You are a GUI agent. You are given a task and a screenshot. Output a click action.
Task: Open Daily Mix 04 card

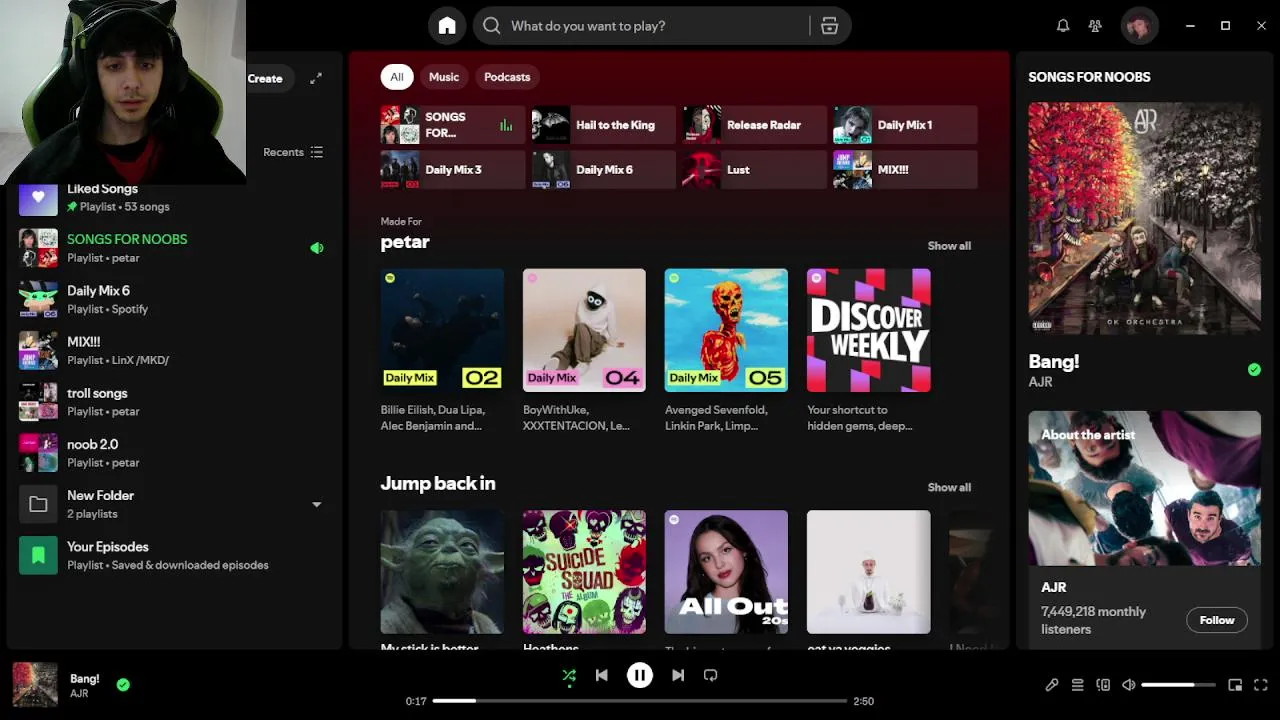pyautogui.click(x=584, y=330)
